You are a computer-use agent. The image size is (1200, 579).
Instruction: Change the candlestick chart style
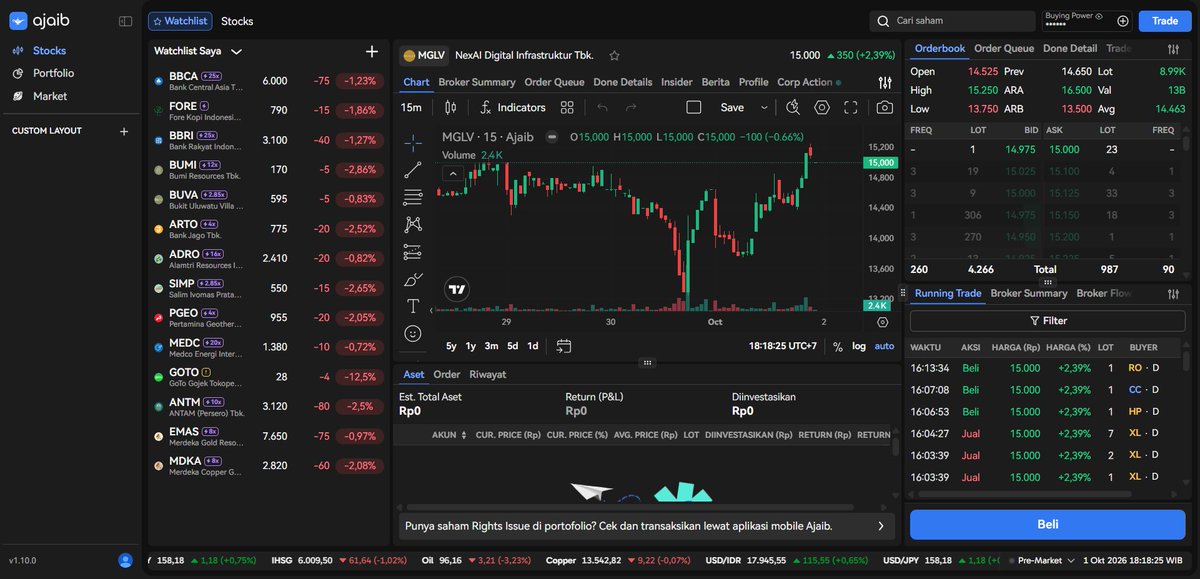(x=450, y=107)
